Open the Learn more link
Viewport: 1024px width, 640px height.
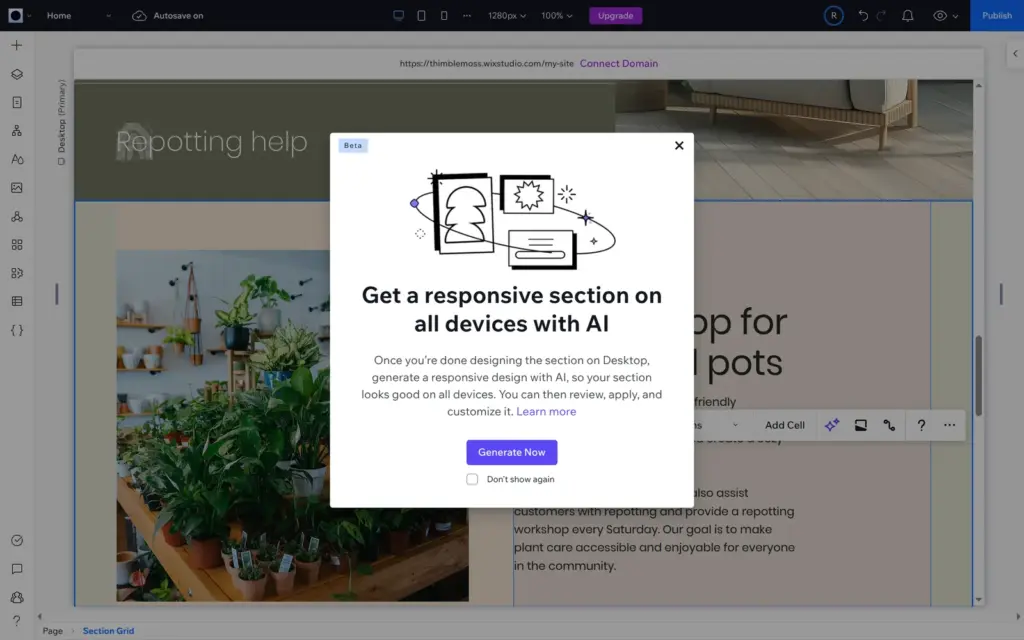(546, 411)
